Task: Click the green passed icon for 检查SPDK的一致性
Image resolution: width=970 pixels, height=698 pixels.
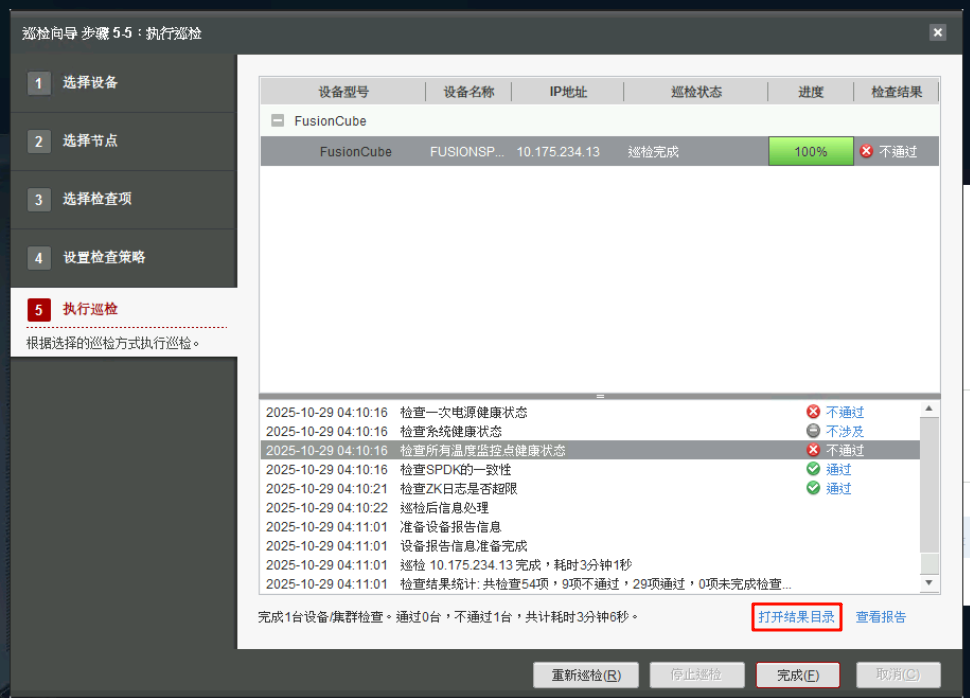Action: point(813,469)
